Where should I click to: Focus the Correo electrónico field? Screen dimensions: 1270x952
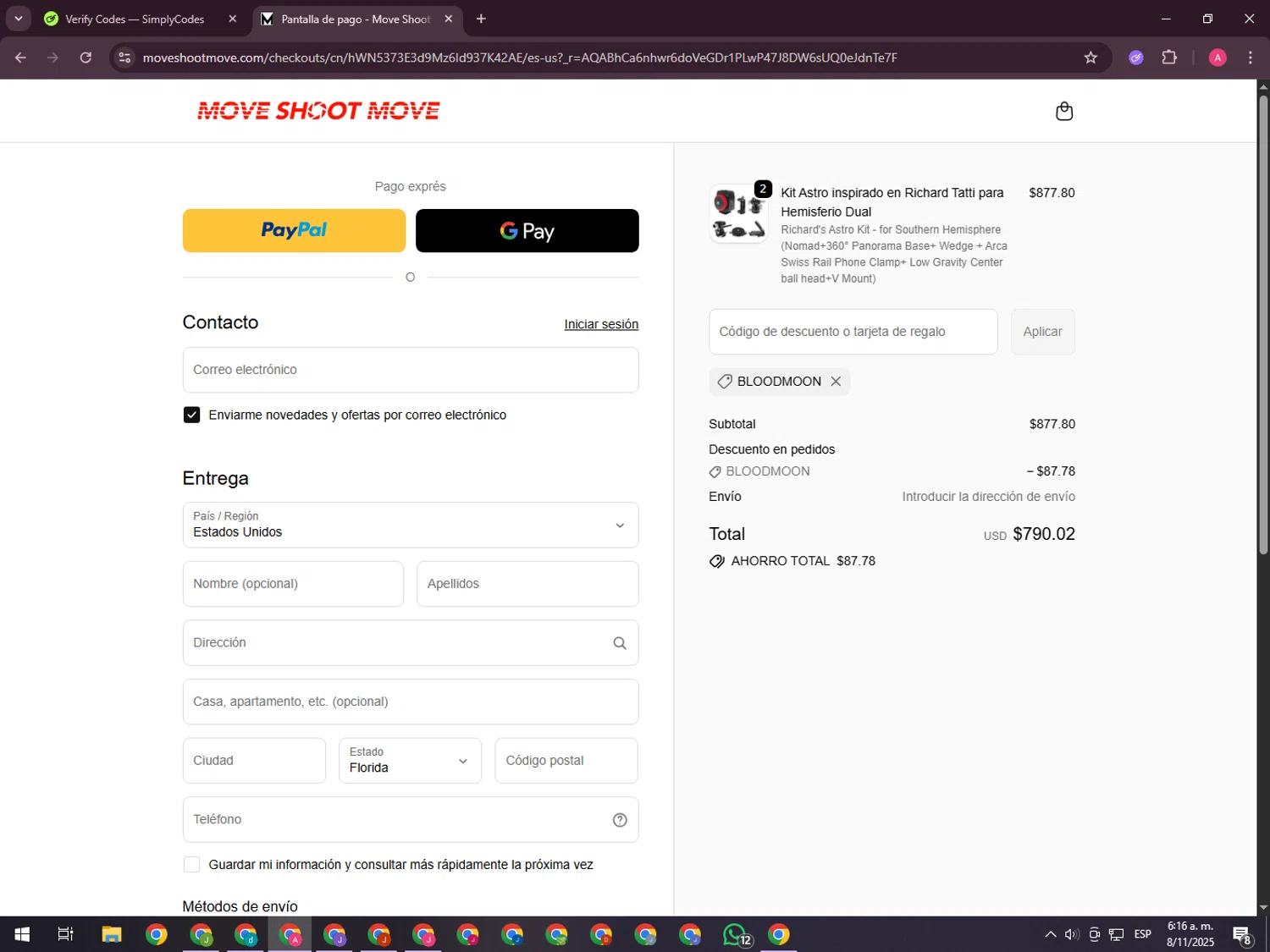[411, 370]
